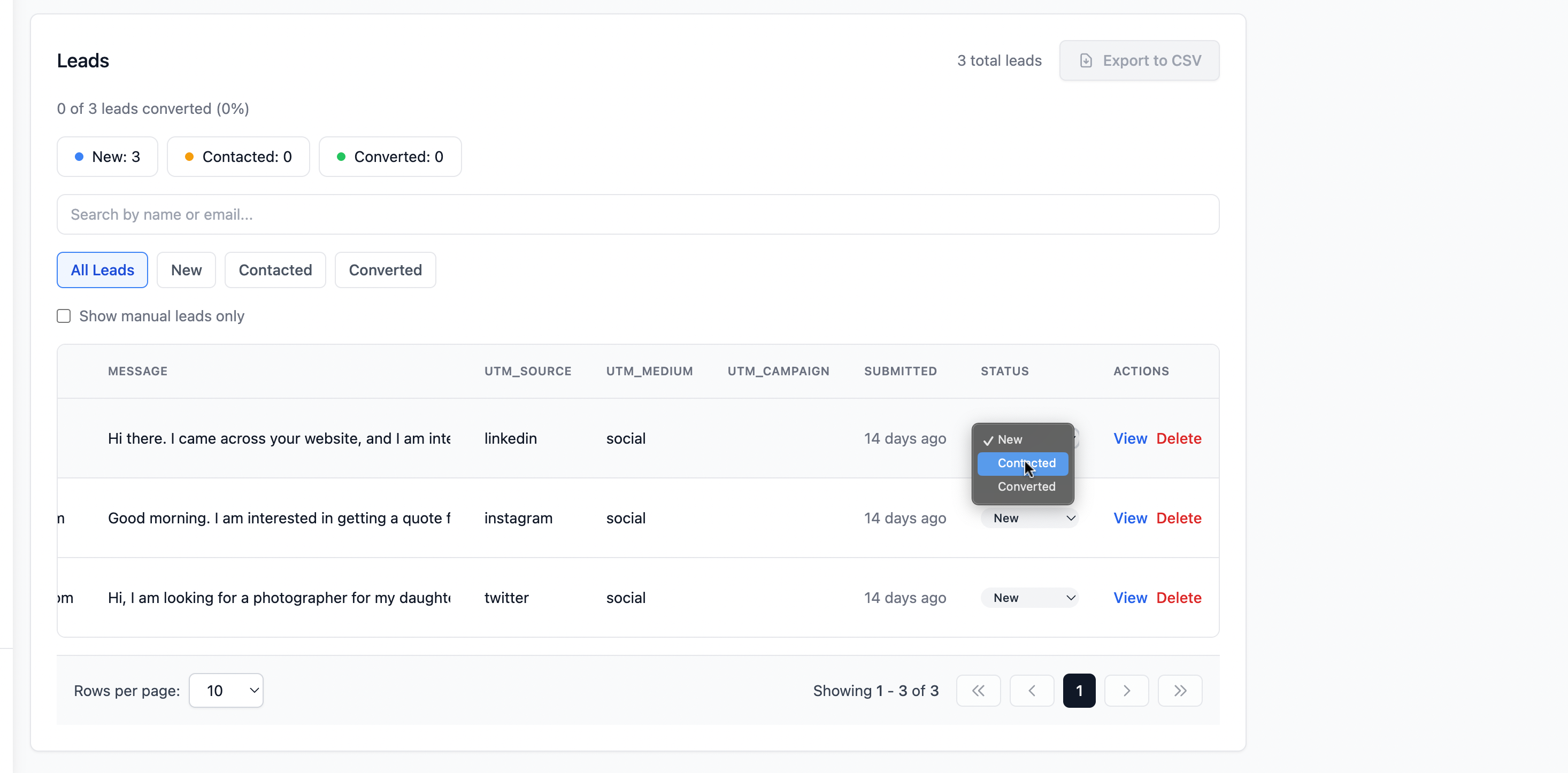Click the UTM_SOURCE column header
Viewport: 1568px width, 773px height.
(528, 372)
